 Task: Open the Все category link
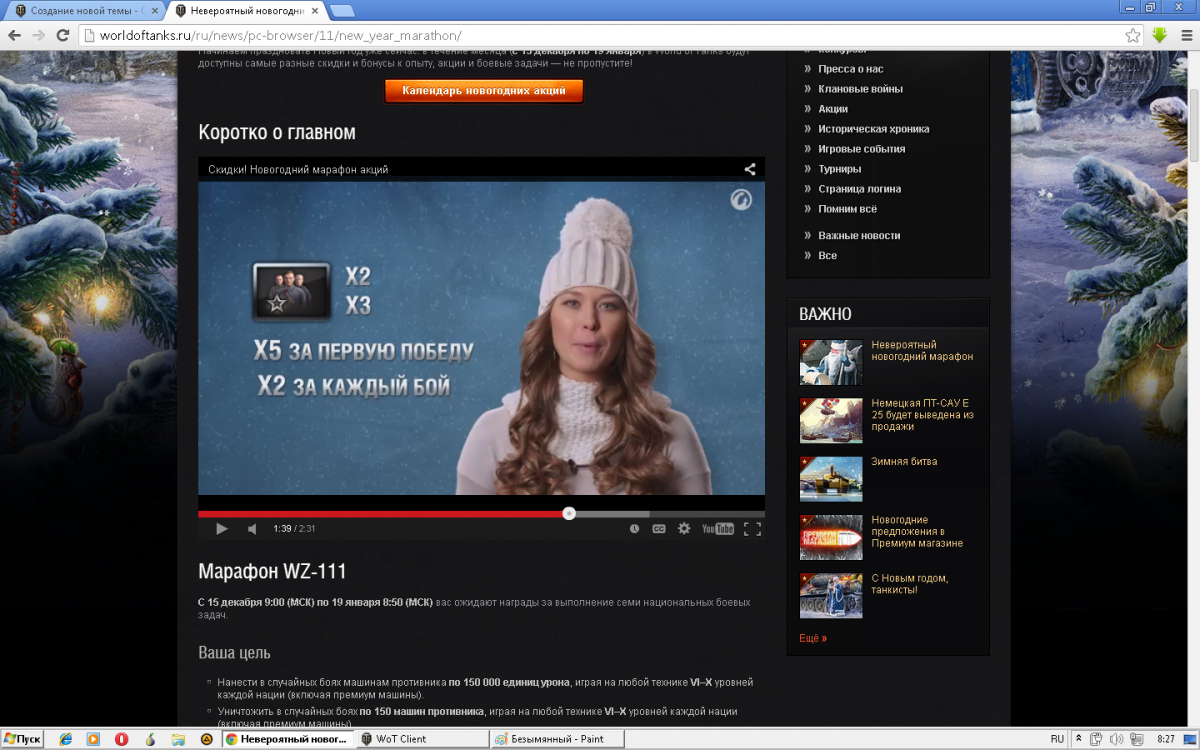coord(827,255)
